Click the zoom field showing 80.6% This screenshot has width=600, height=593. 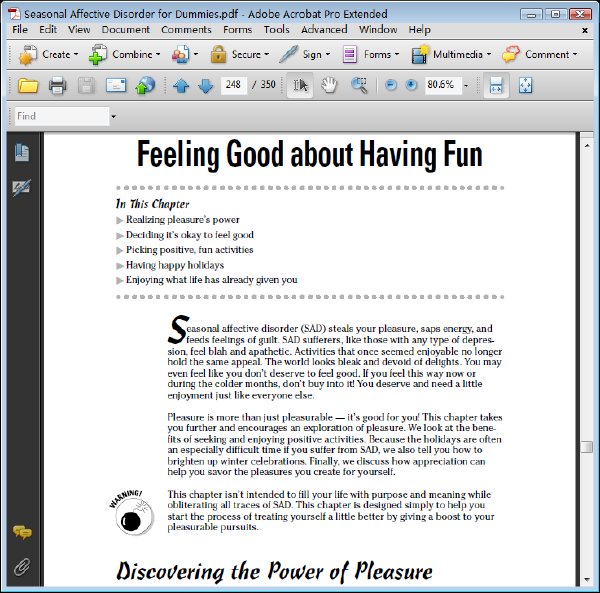pos(442,85)
